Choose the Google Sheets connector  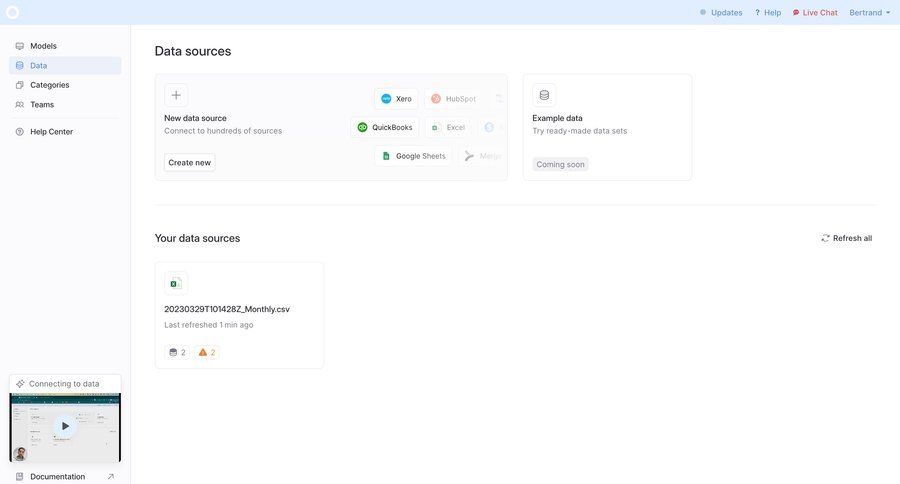413,156
